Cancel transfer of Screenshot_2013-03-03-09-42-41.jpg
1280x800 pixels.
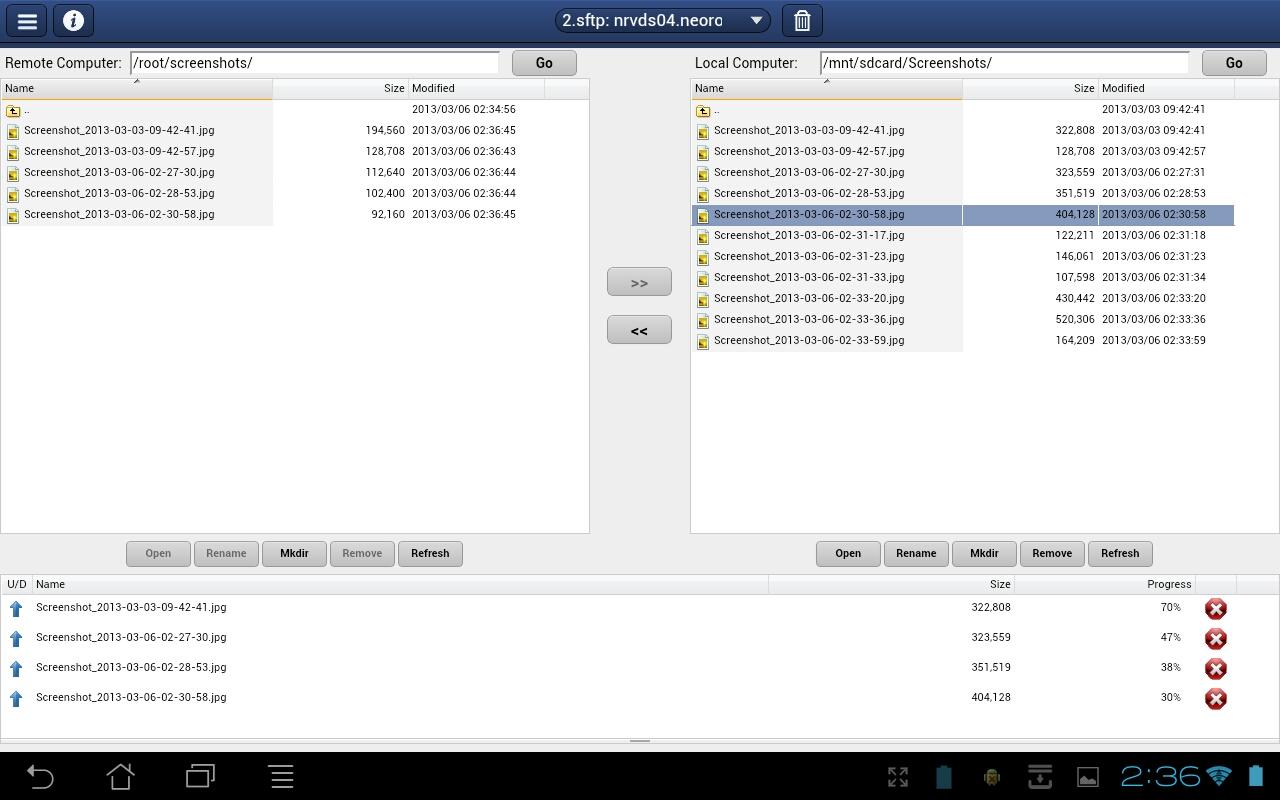coord(1216,609)
